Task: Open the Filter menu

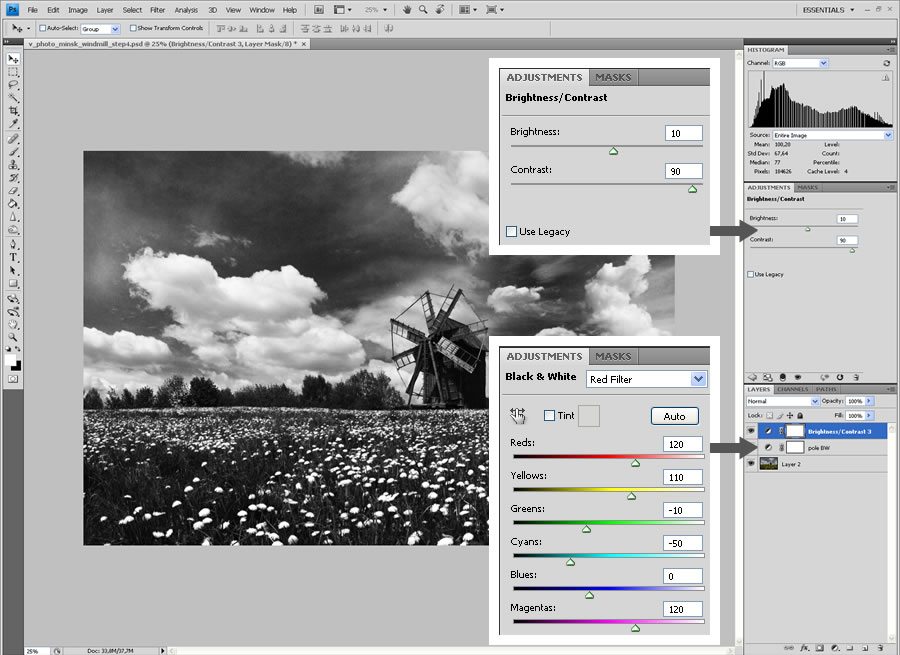Action: [x=157, y=9]
